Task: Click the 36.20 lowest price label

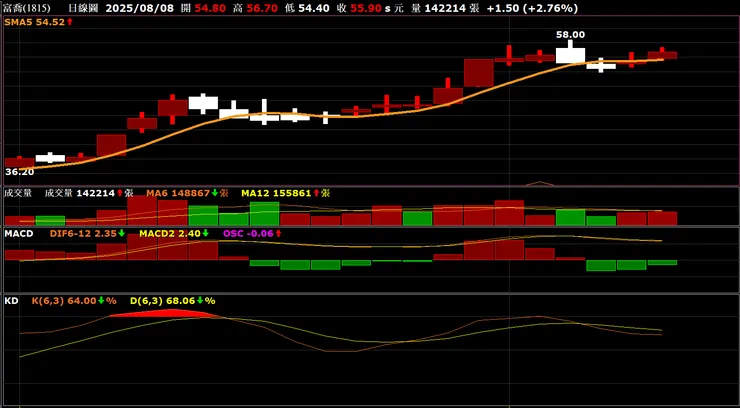Action: click(x=19, y=172)
